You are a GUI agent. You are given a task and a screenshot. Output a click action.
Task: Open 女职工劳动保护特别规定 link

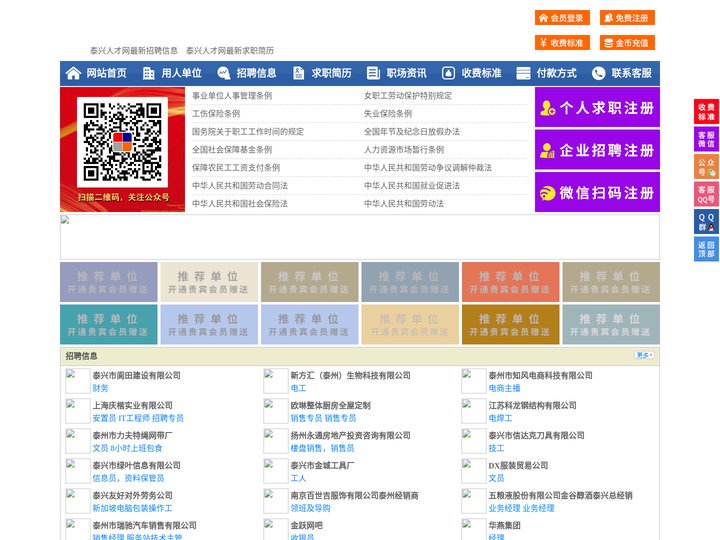tap(408, 96)
